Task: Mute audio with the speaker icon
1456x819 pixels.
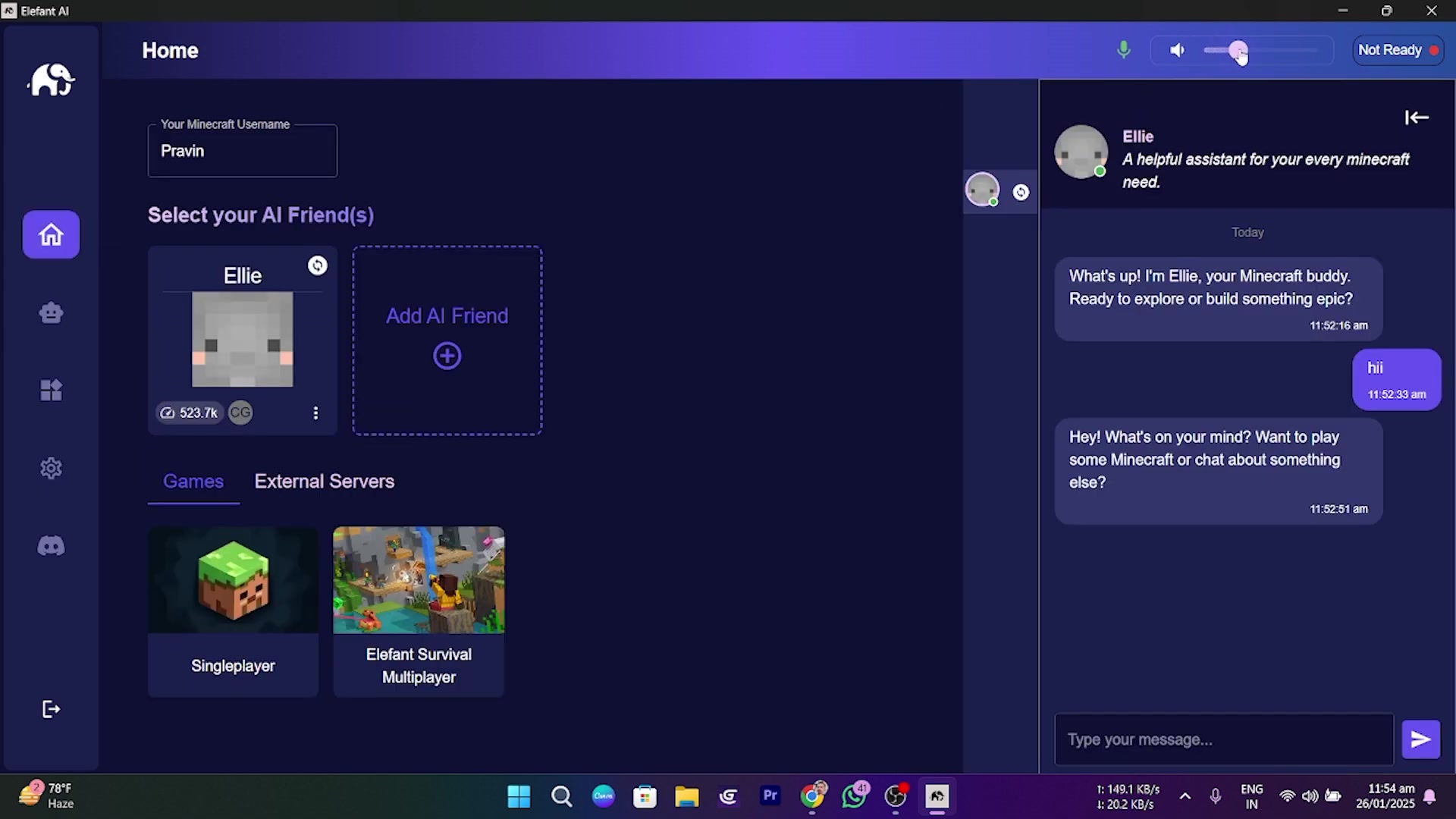Action: click(x=1176, y=49)
